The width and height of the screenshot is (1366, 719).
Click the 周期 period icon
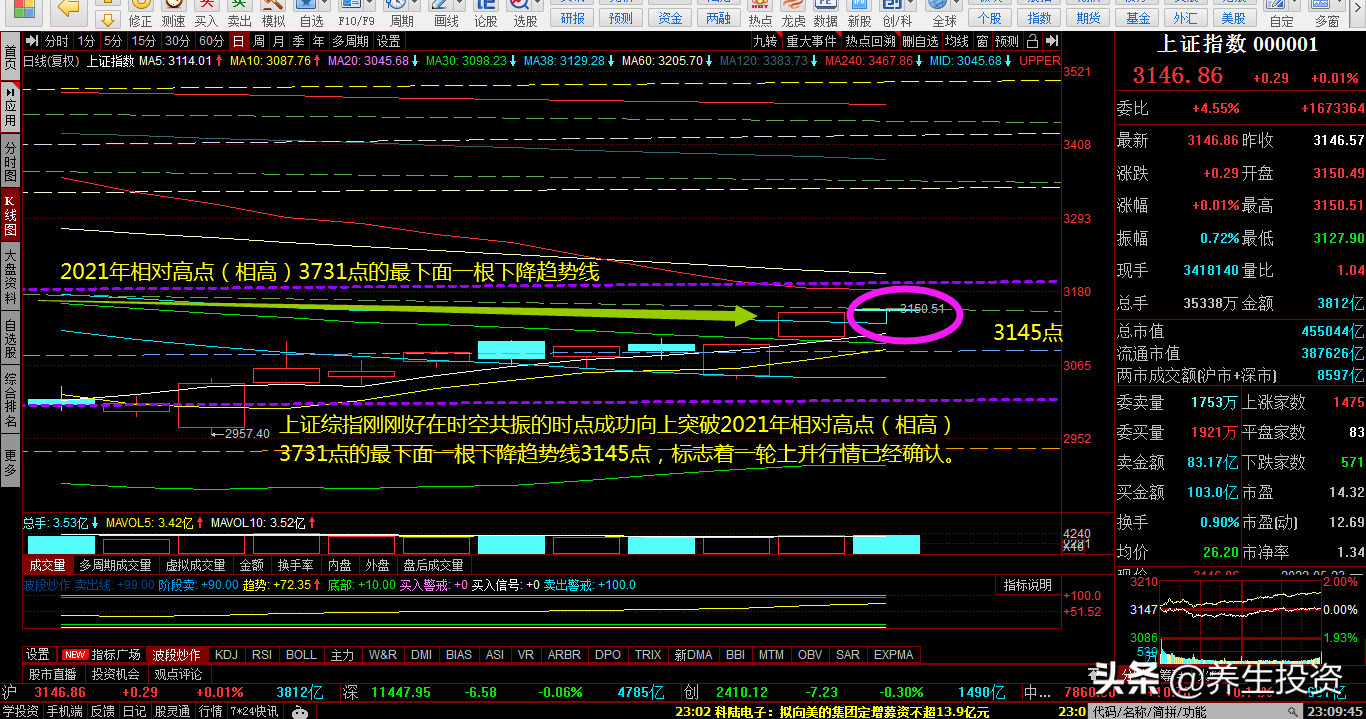(401, 13)
